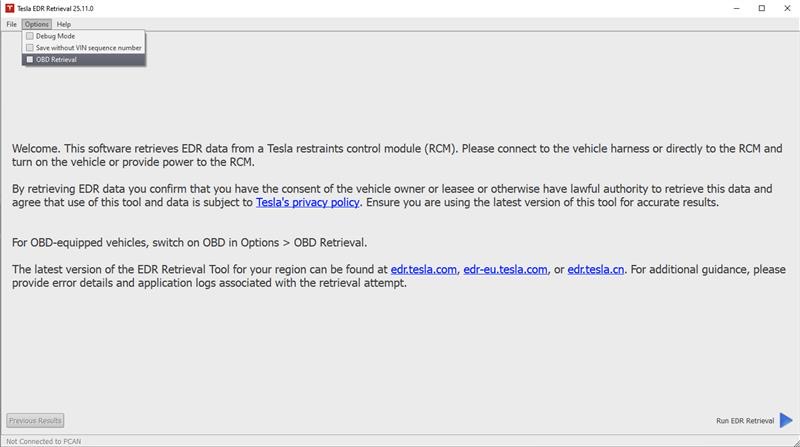Visit the edr-eu.tesla.com link
The width and height of the screenshot is (800, 447).
click(x=505, y=270)
